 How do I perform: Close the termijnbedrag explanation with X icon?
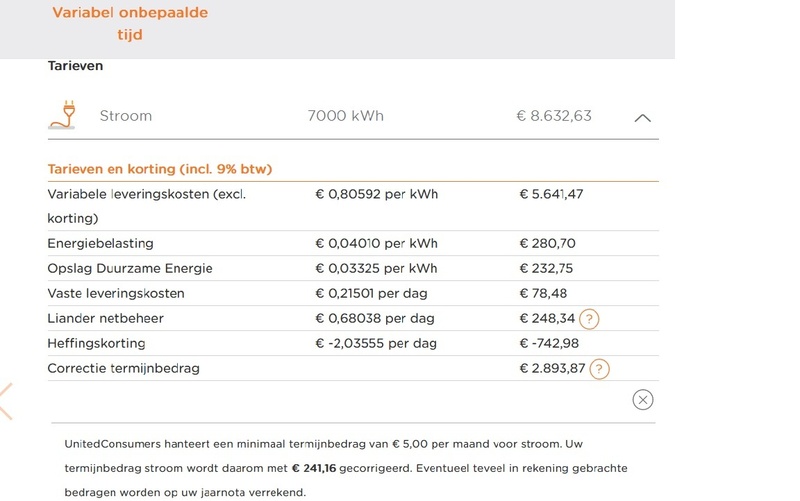[643, 400]
